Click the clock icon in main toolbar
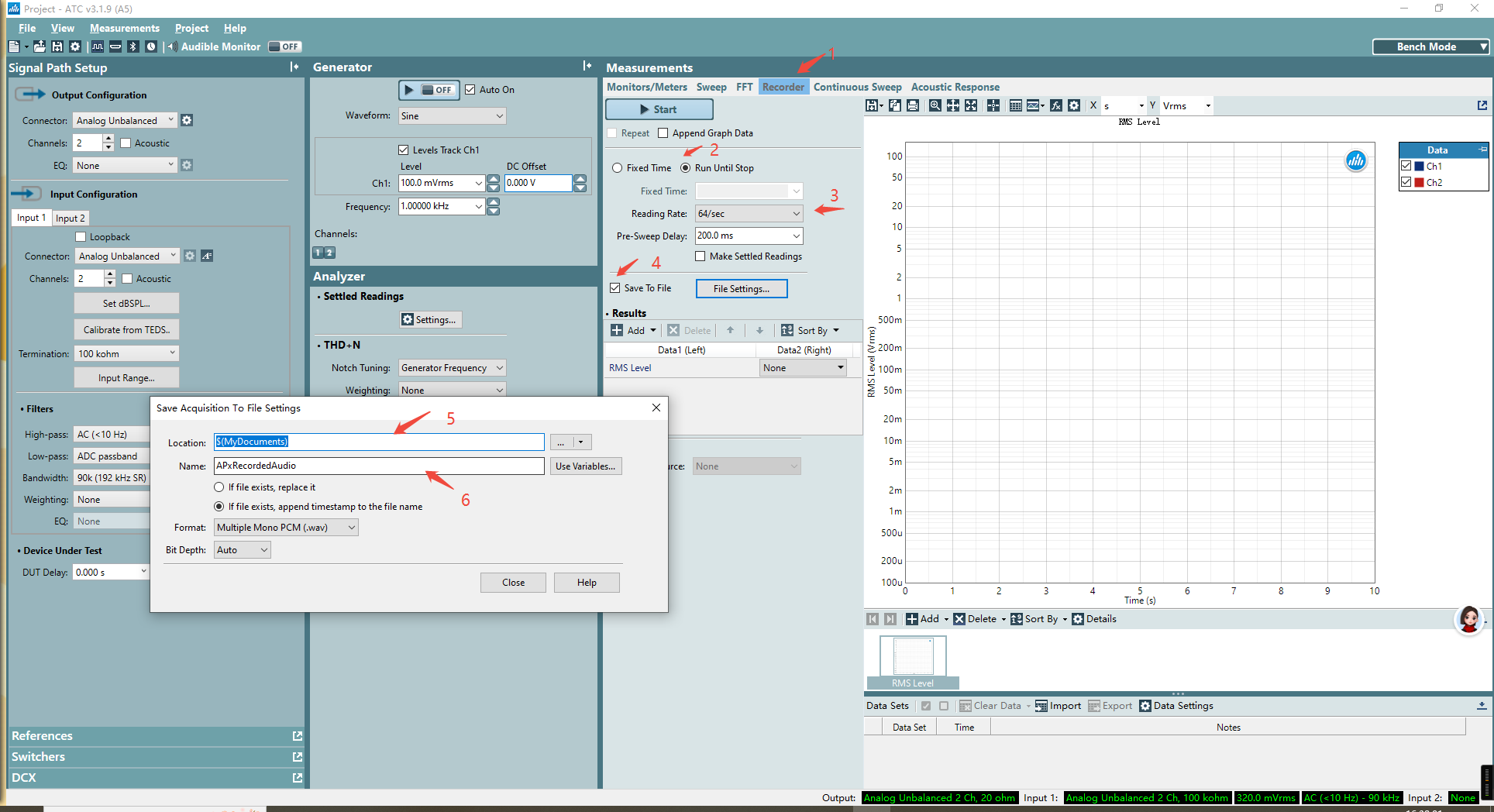The image size is (1494, 812). click(x=151, y=46)
